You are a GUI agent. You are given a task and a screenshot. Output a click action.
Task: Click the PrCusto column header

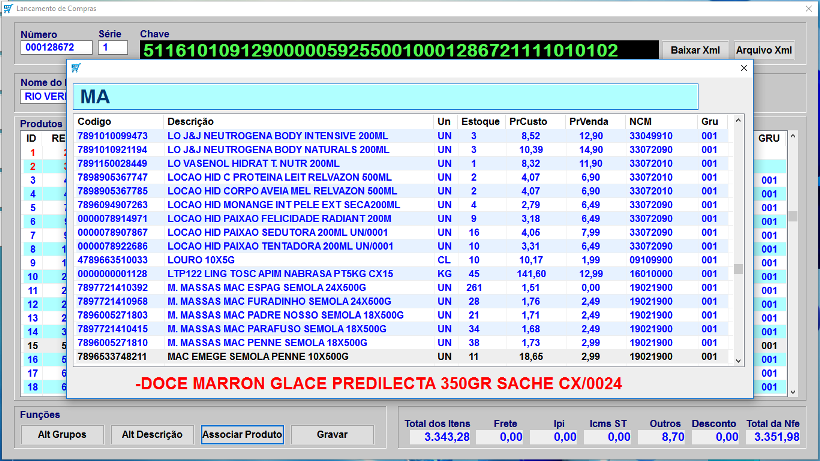[534, 122]
